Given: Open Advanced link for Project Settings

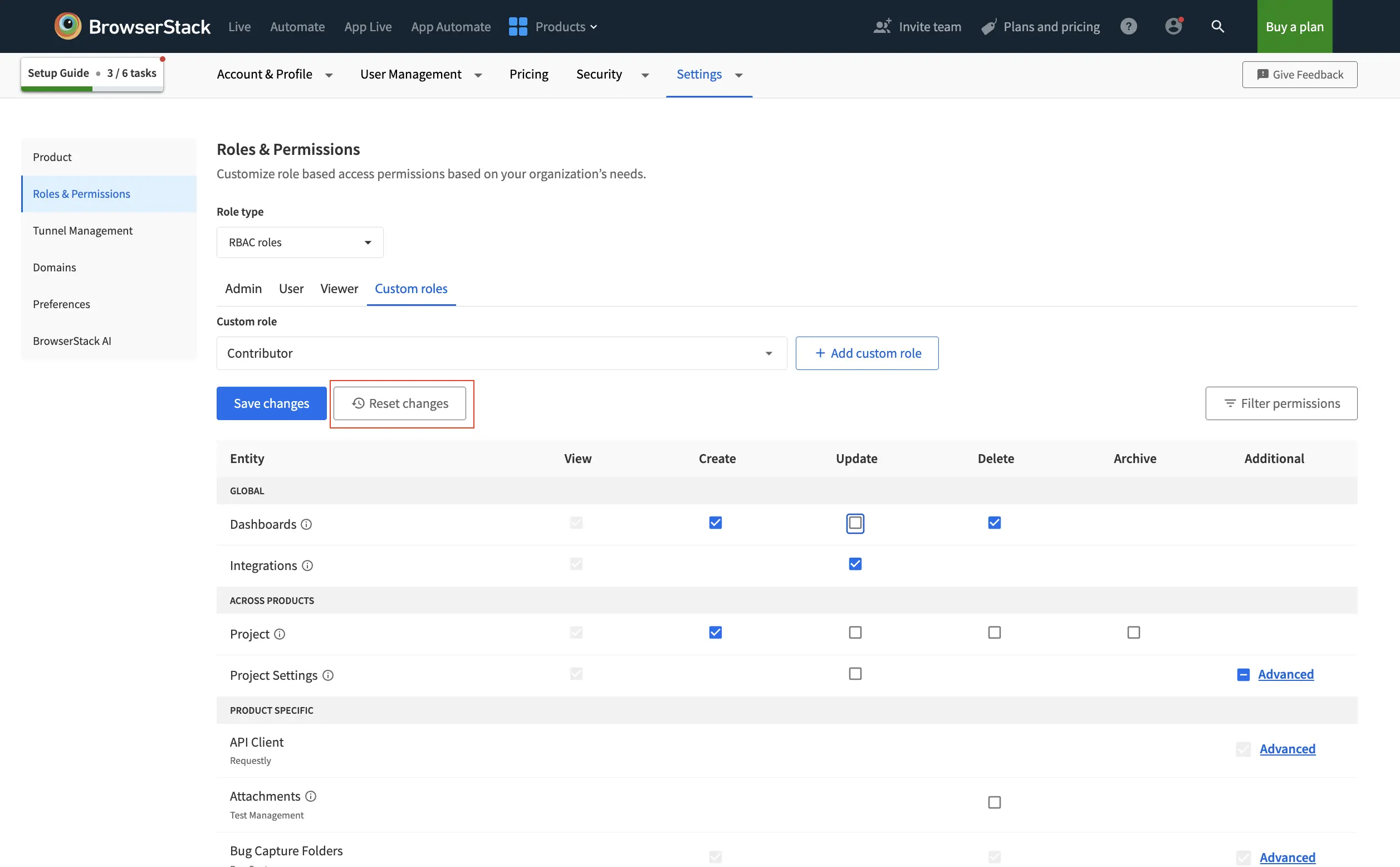Looking at the screenshot, I should 1285,674.
